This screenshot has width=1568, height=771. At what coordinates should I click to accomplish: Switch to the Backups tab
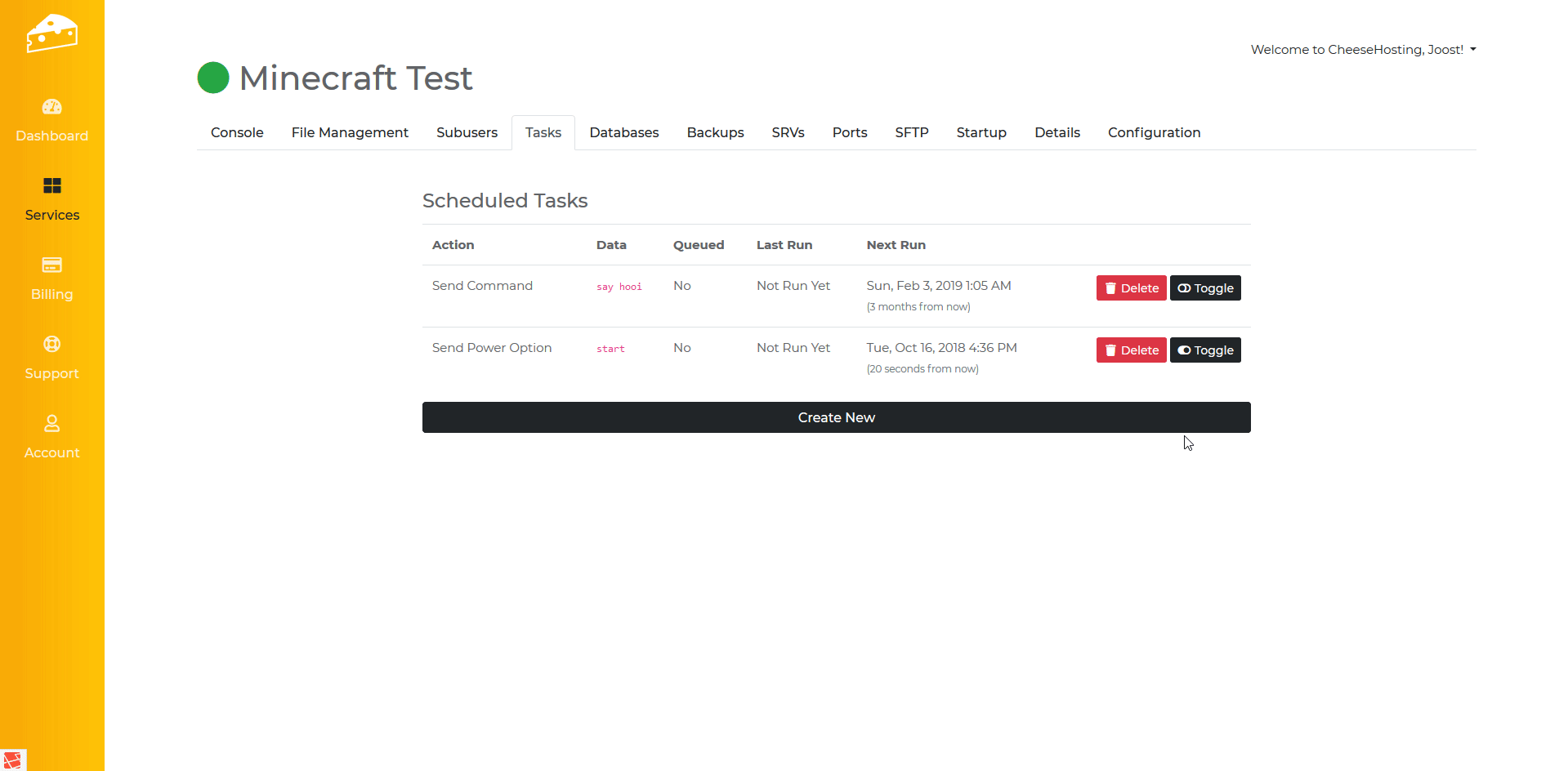coord(715,133)
